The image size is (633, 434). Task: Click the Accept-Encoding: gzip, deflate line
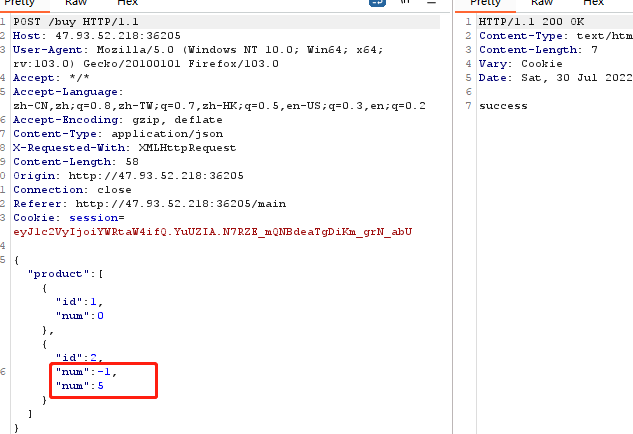tap(117, 120)
